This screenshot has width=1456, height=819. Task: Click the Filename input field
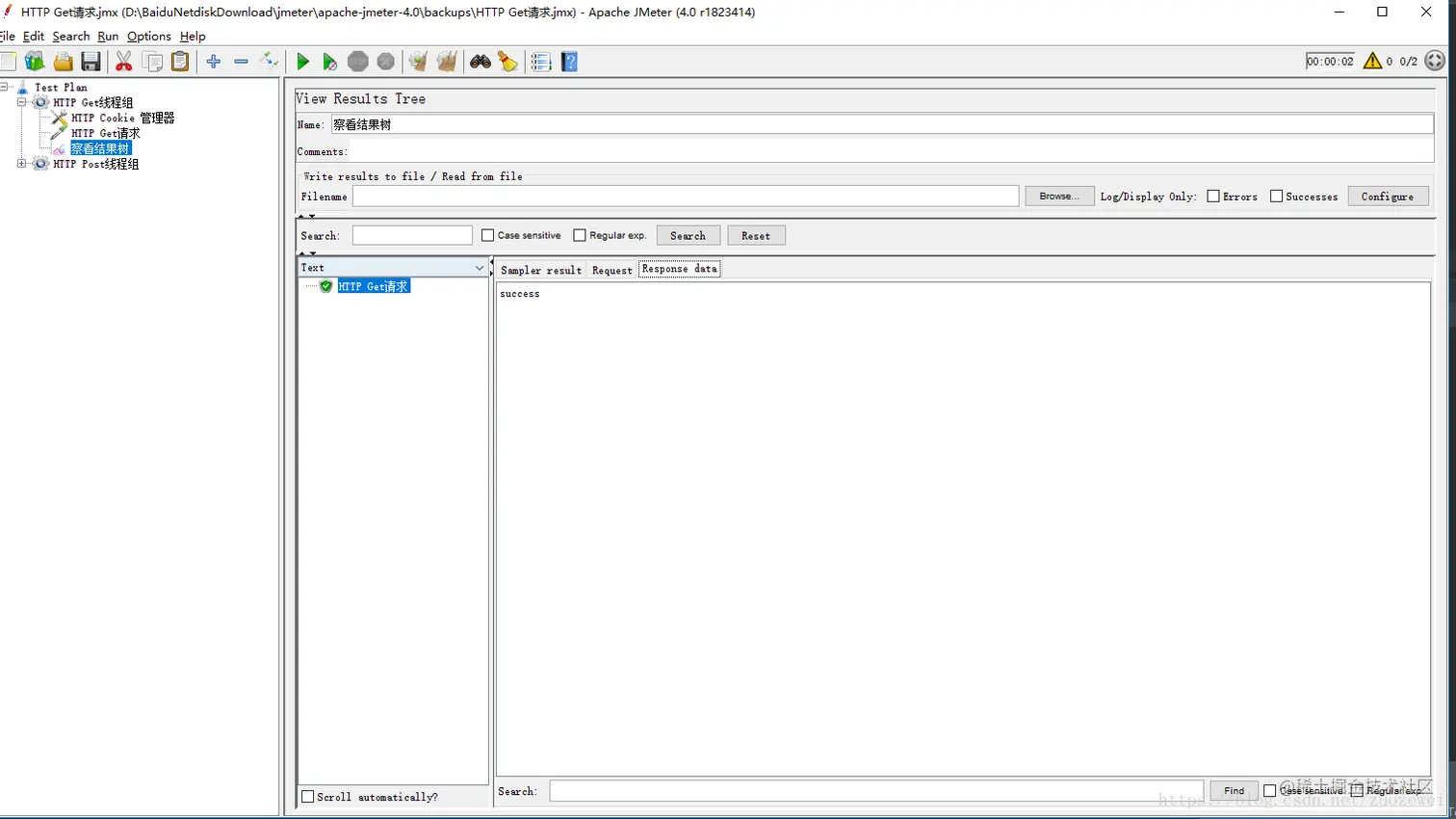(x=686, y=196)
